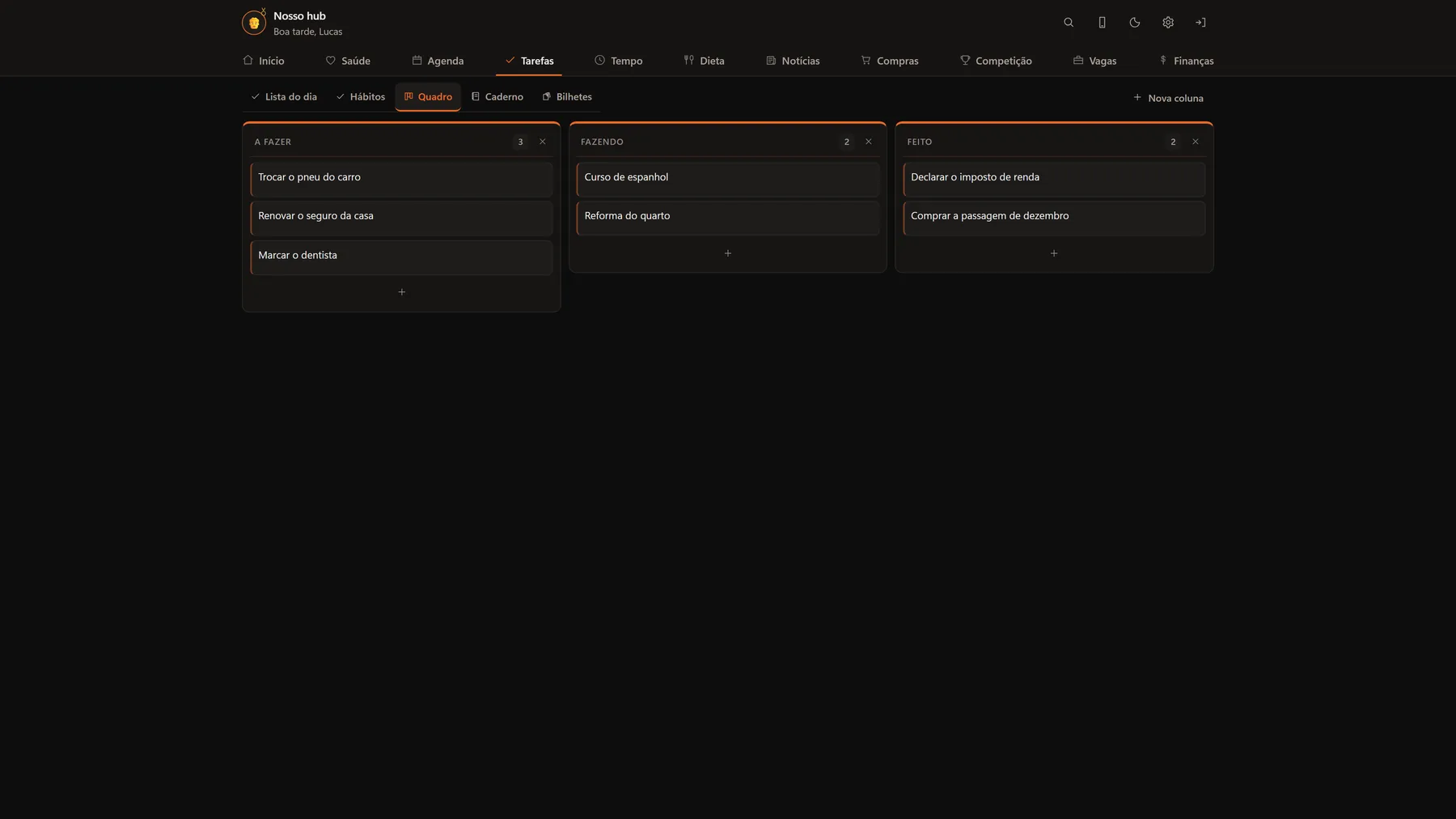Click the A FAZER column title
This screenshot has width=1456, height=819.
(x=273, y=142)
